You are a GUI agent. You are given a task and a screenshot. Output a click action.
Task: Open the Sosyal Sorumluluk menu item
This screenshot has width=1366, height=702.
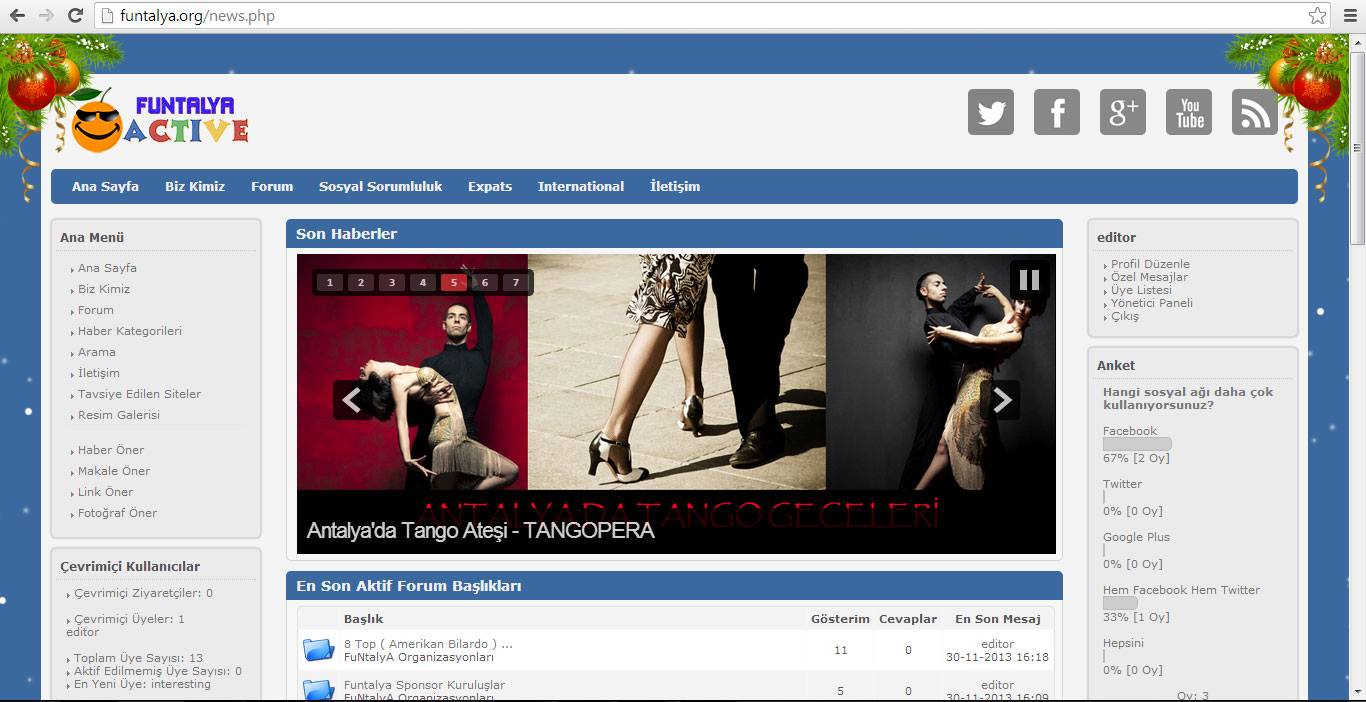tap(380, 186)
